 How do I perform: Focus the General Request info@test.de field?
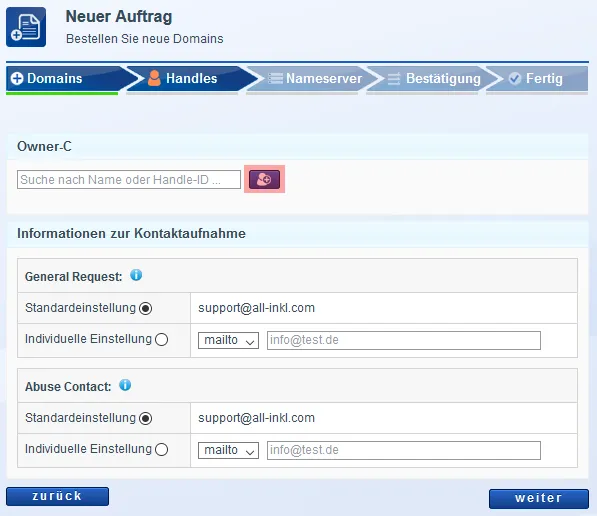tap(404, 340)
